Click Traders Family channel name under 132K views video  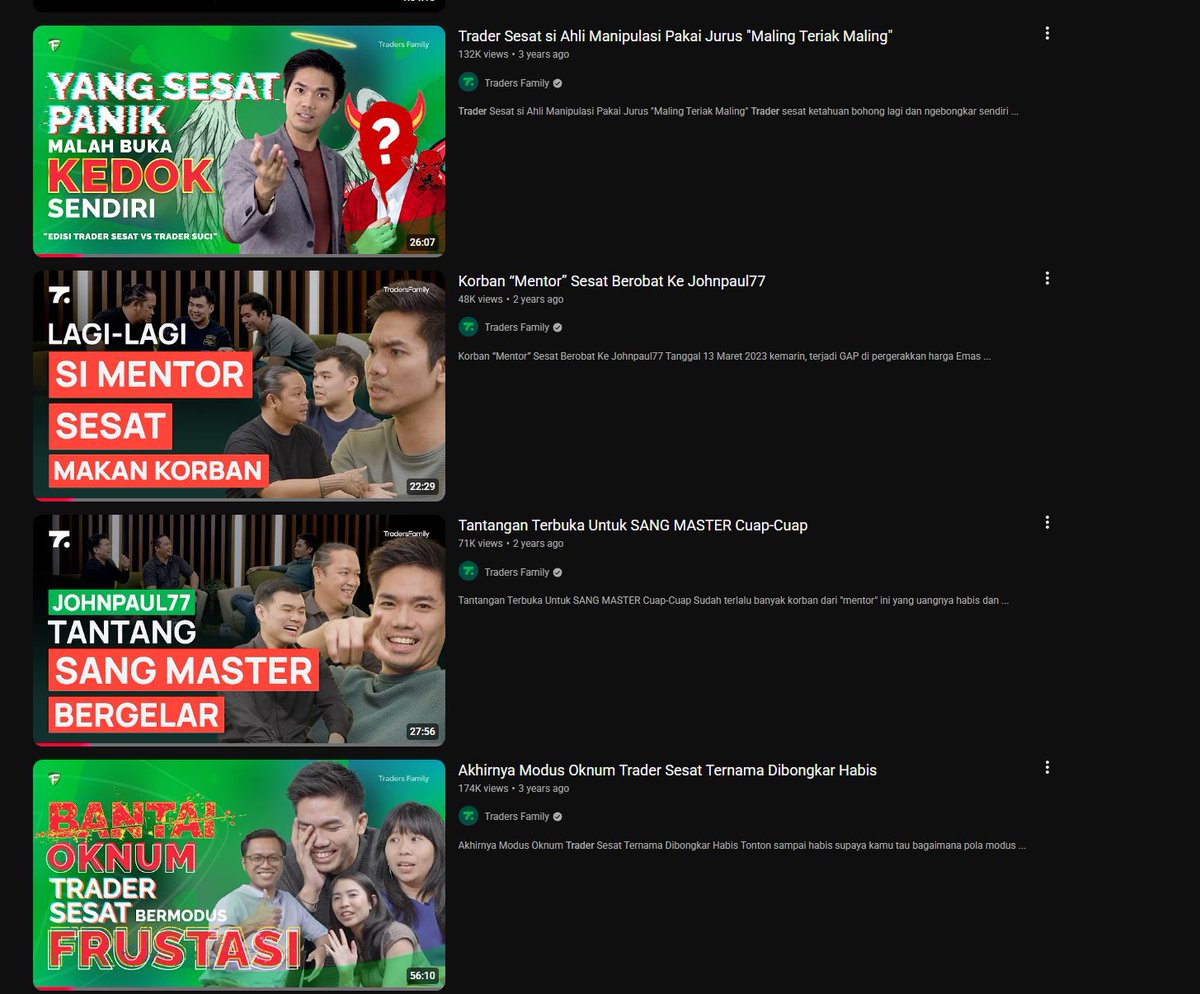click(x=517, y=83)
